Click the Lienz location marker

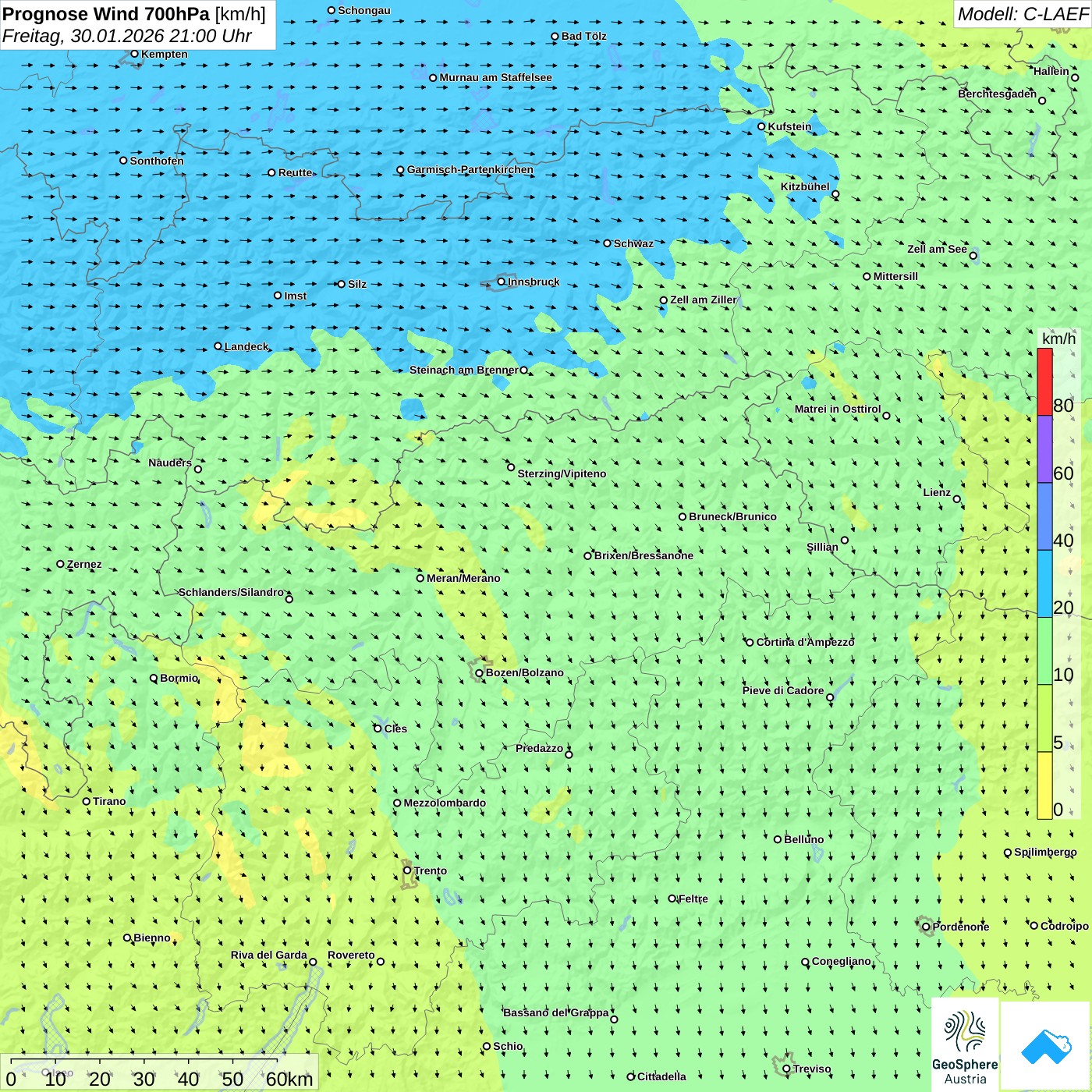click(957, 499)
